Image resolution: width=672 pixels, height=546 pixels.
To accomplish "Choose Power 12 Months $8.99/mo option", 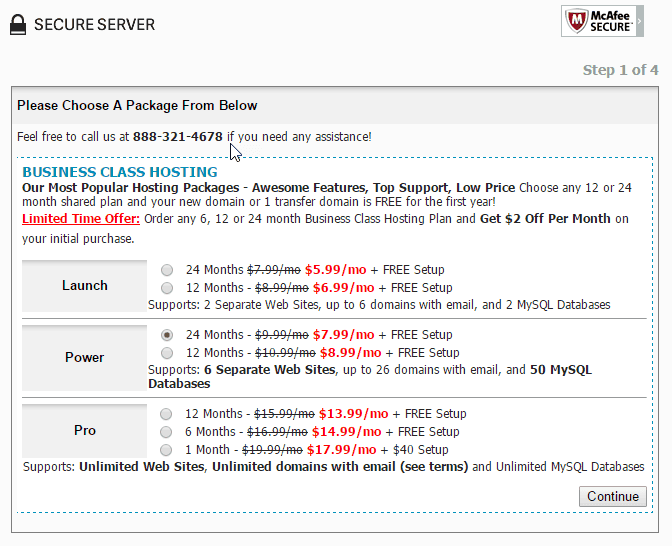I will [x=167, y=353].
